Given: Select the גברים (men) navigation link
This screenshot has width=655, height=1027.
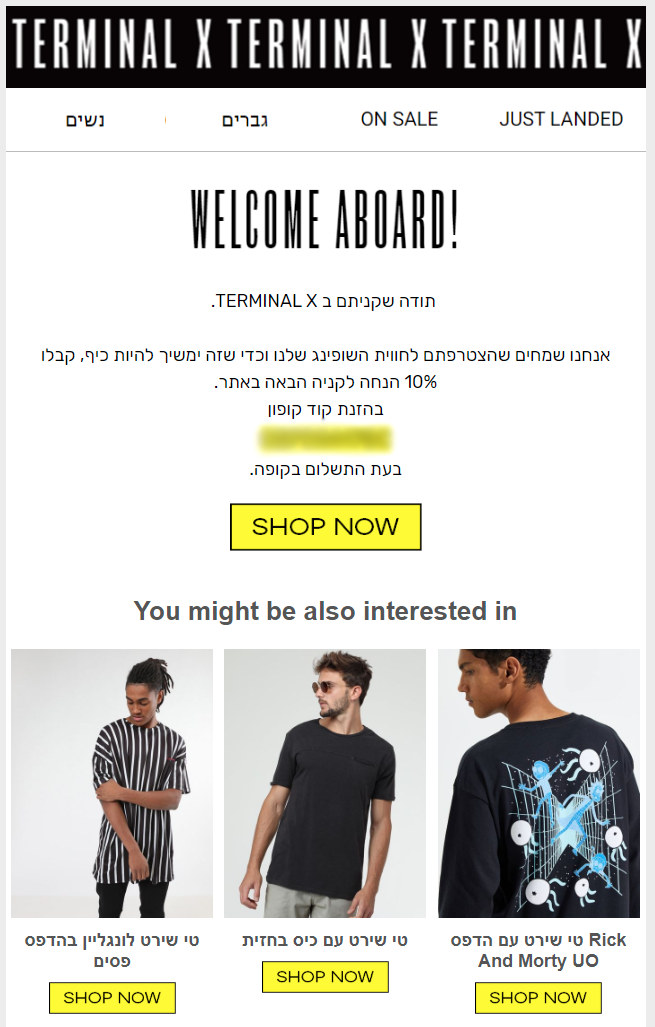Looking at the screenshot, I should coord(245,120).
